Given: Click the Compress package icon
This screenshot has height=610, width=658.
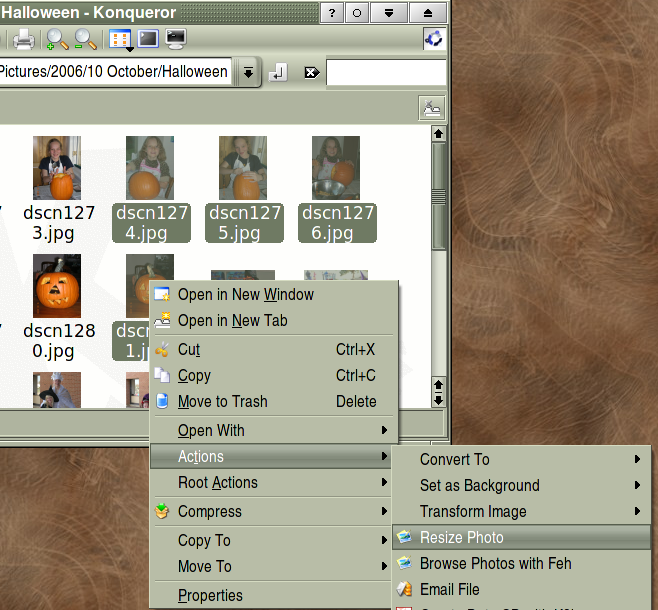Looking at the screenshot, I should coord(162,511).
